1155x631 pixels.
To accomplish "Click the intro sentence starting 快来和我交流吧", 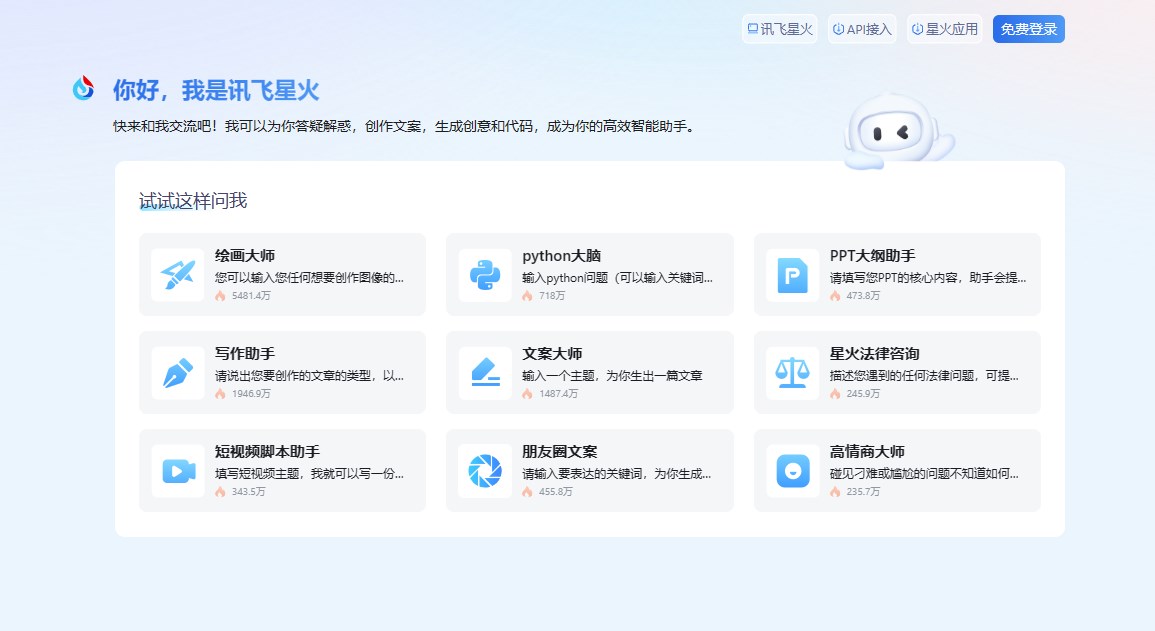I will click(x=404, y=127).
